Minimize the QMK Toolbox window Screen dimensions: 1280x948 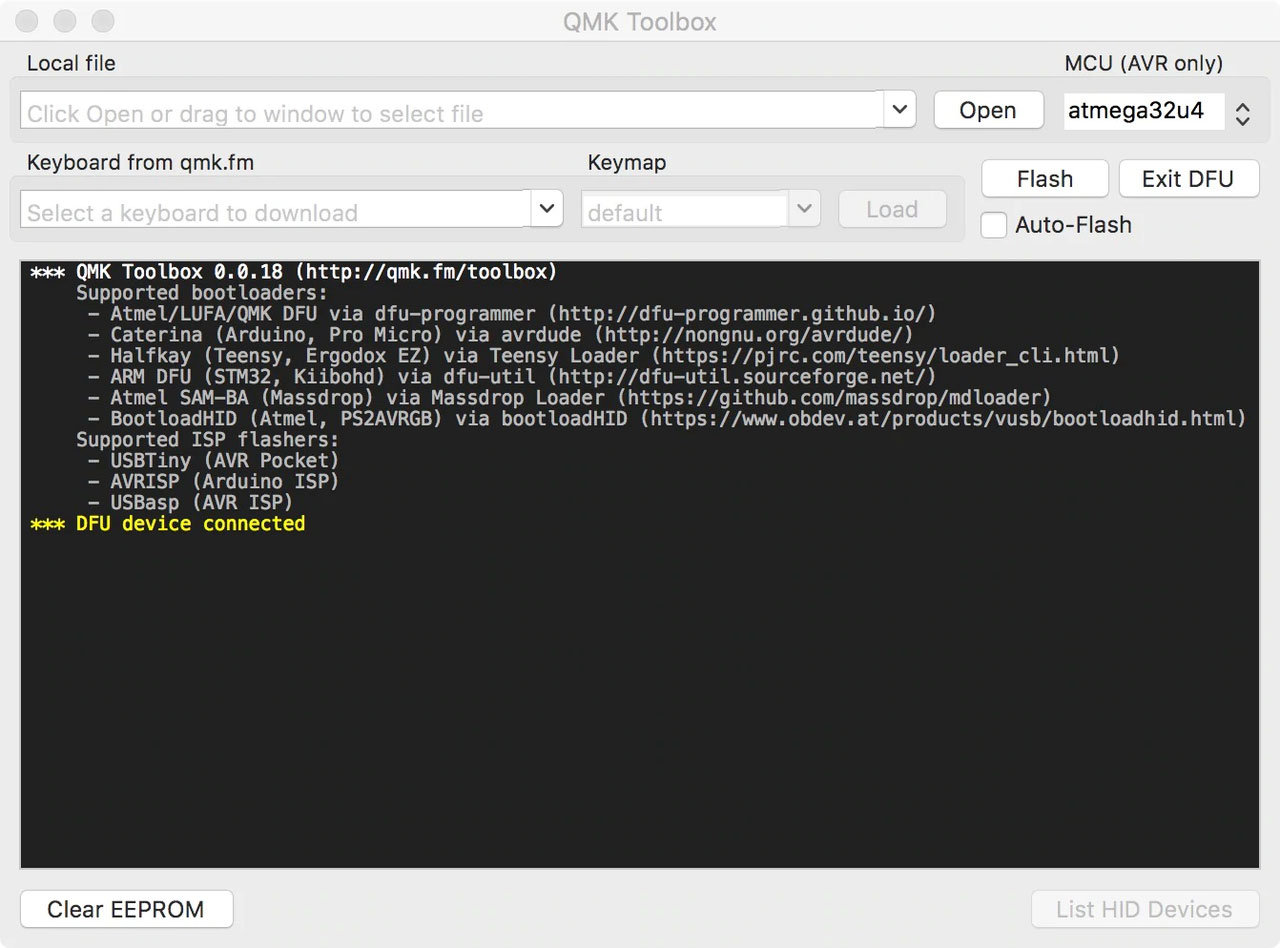coord(65,21)
